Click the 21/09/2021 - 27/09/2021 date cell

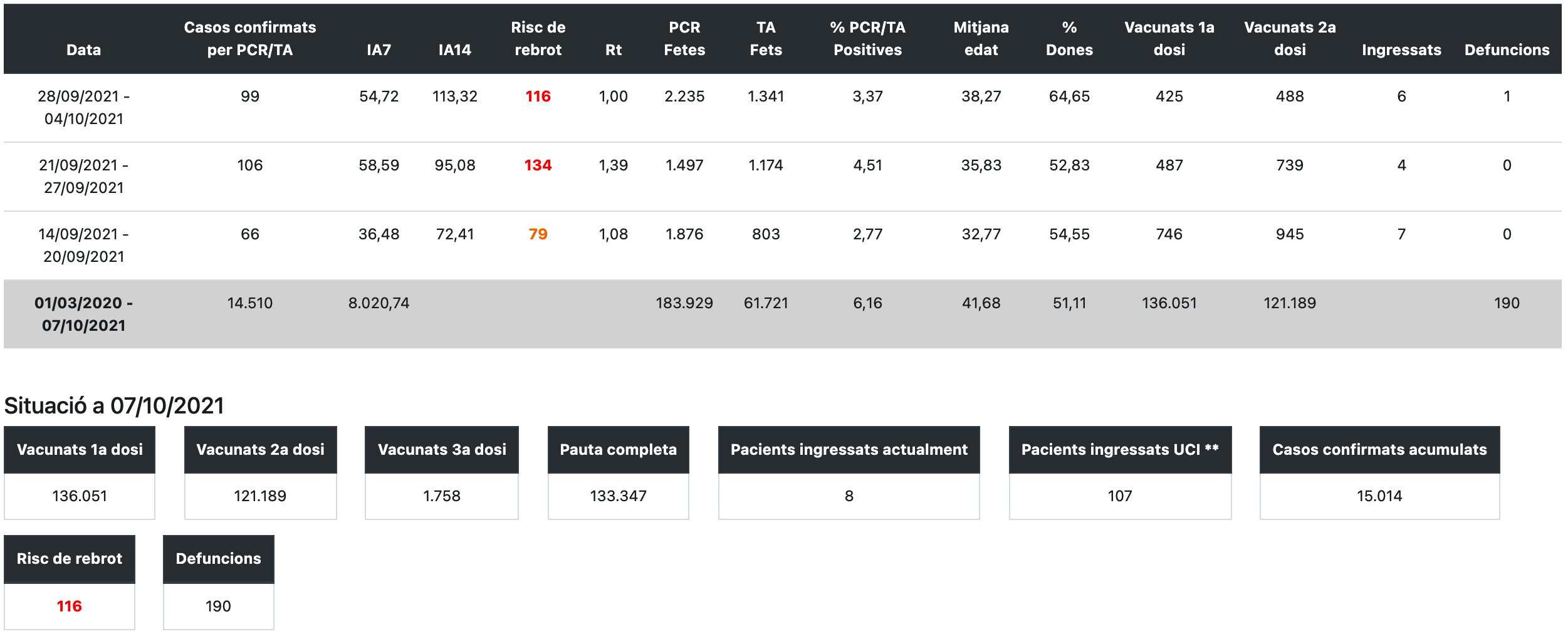coord(83,177)
